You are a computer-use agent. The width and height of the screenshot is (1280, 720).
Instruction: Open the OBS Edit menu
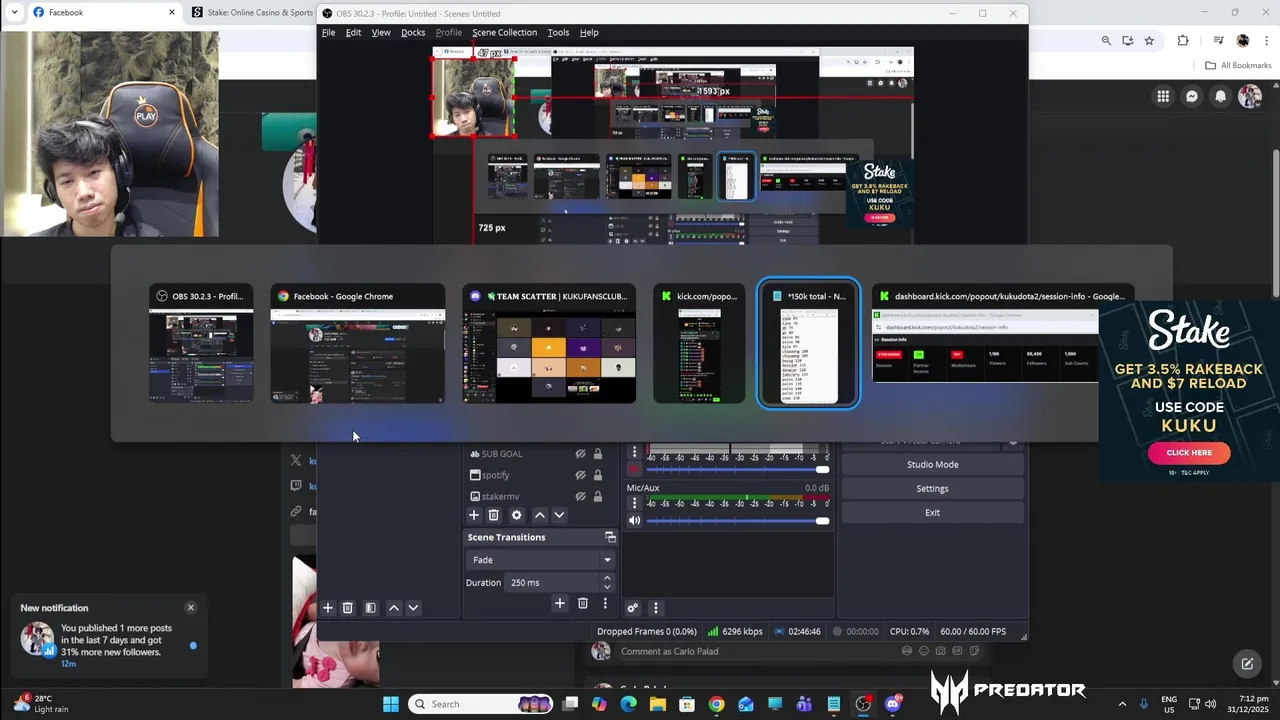pos(353,32)
